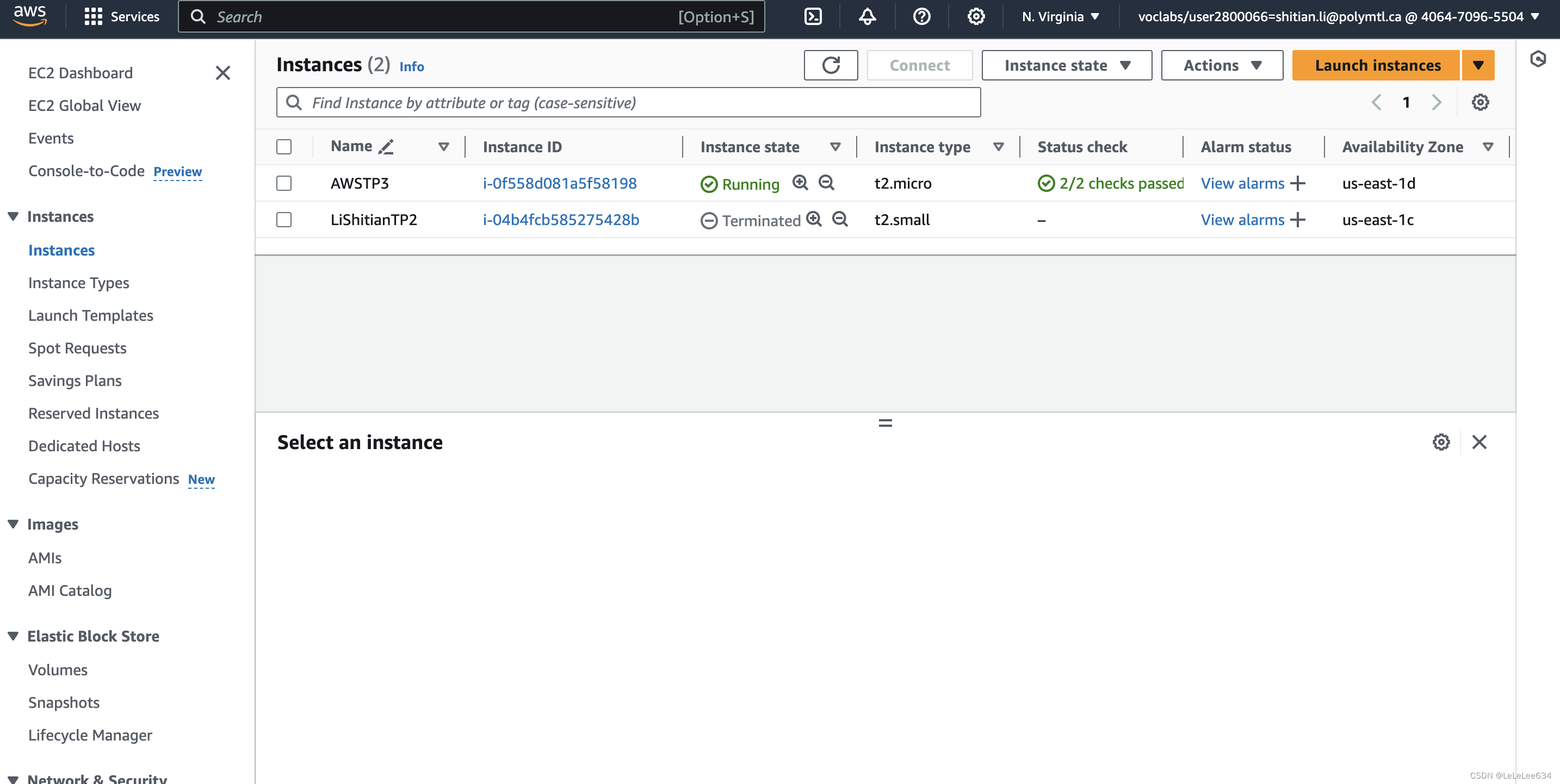This screenshot has width=1560, height=784.
Task: Open account-wide settings via the gear icon
Action: coord(975,16)
